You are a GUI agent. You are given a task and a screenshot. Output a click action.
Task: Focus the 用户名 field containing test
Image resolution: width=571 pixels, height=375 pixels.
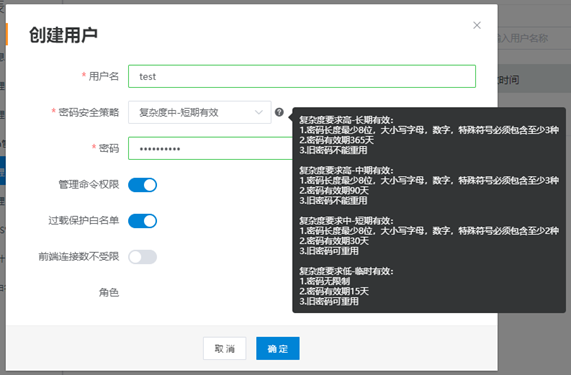[x=302, y=76]
